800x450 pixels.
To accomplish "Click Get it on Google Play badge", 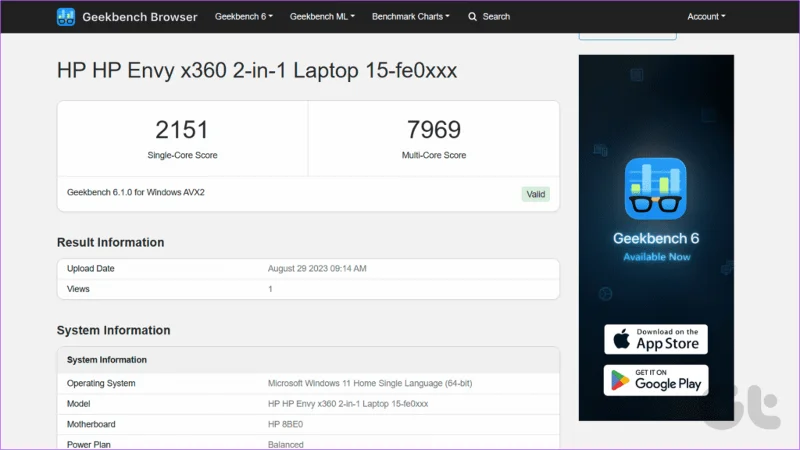I will coord(656,380).
